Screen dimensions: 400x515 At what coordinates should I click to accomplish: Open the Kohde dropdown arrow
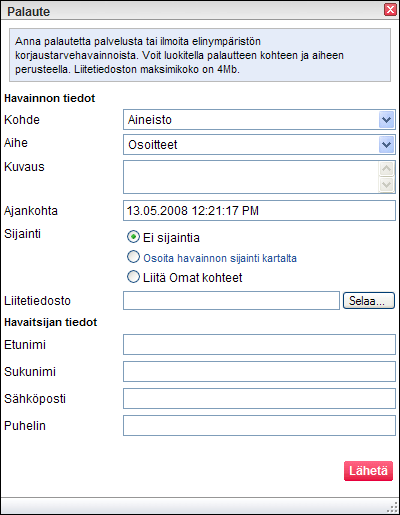pos(386,120)
